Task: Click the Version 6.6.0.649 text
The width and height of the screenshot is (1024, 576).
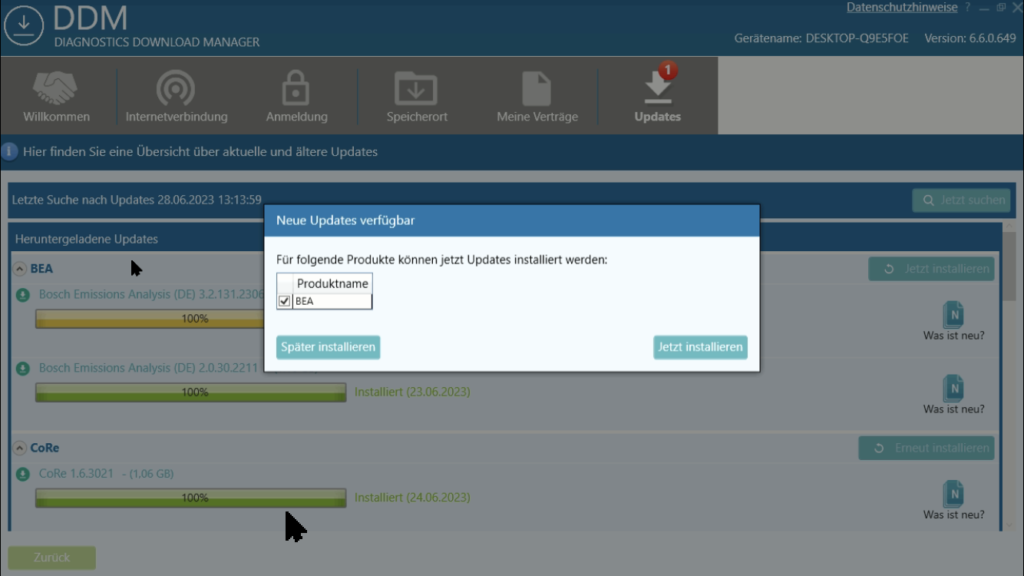Action: (x=970, y=39)
